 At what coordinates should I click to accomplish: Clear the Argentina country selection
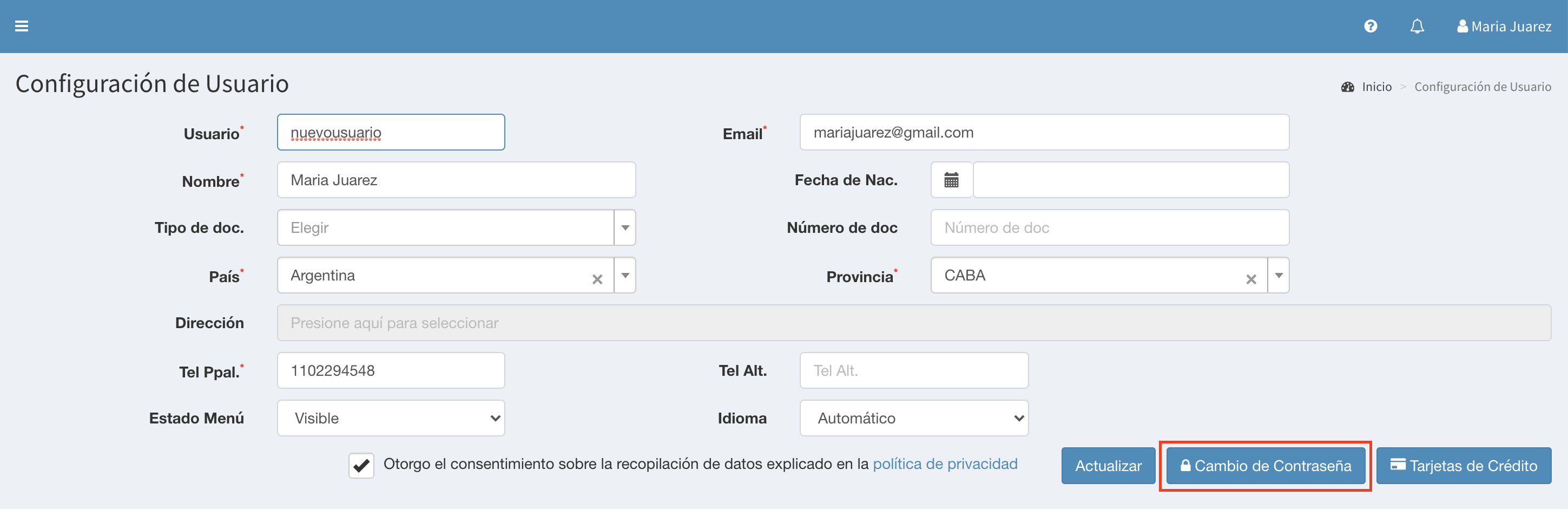[597, 279]
